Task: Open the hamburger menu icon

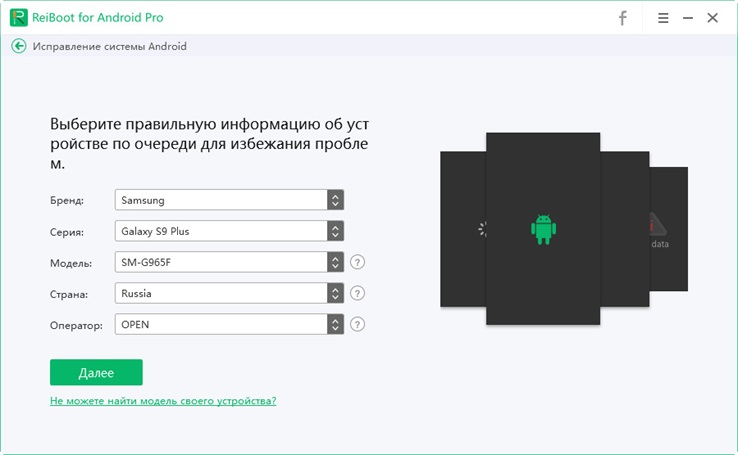Action: pos(663,18)
